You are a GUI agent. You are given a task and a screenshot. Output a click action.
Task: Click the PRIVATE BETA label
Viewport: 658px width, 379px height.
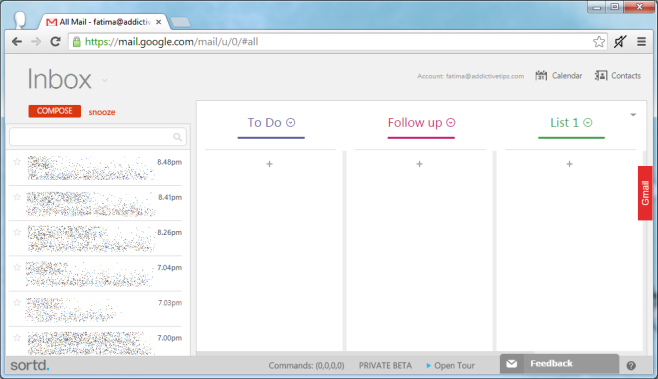point(385,366)
